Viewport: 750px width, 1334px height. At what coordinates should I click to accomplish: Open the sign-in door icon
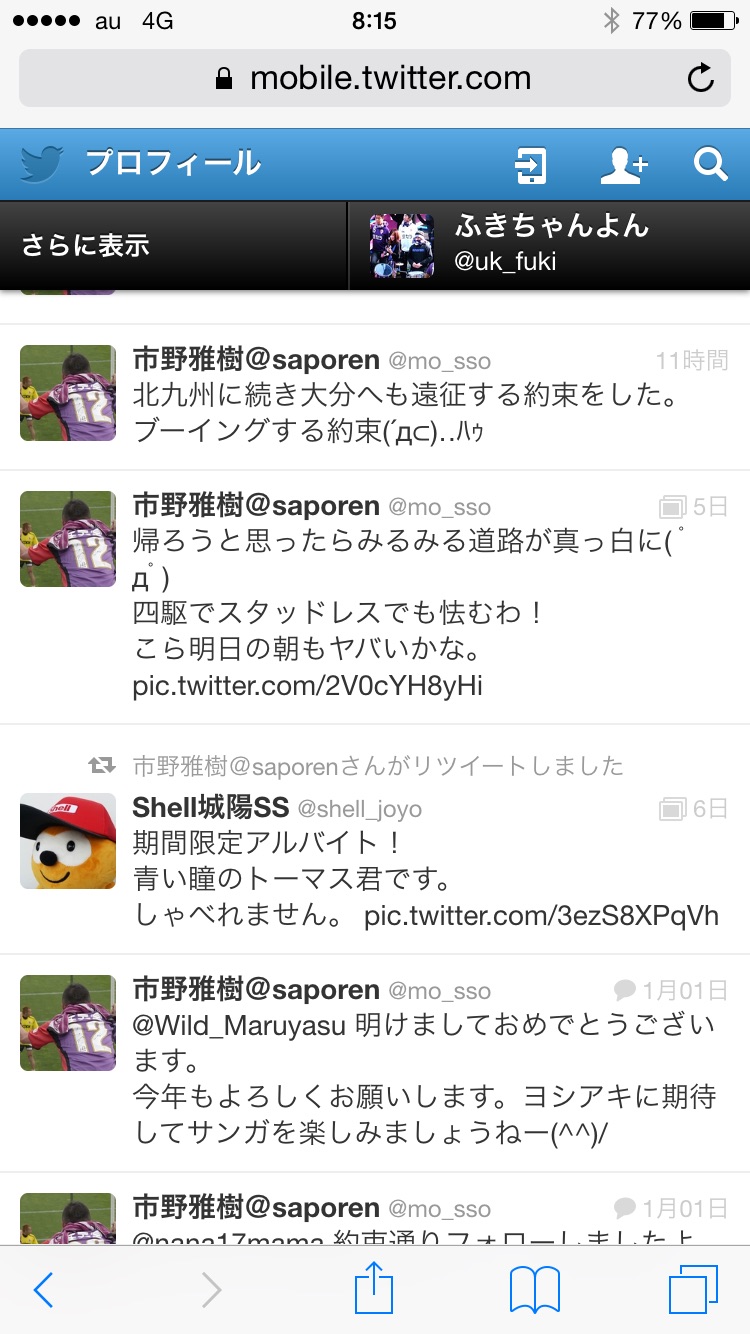pos(529,165)
